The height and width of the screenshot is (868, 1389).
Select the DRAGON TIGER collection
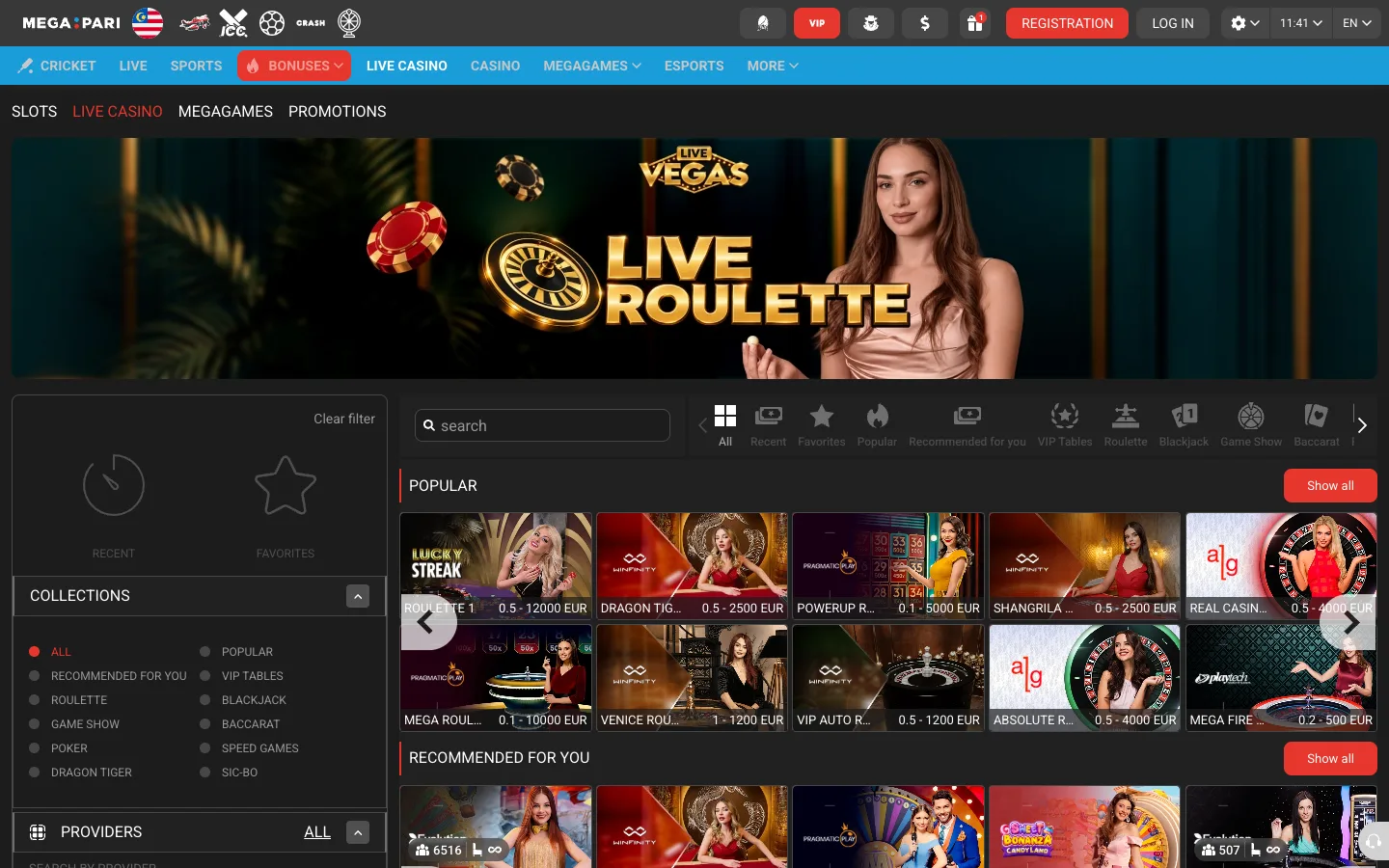tap(80, 773)
